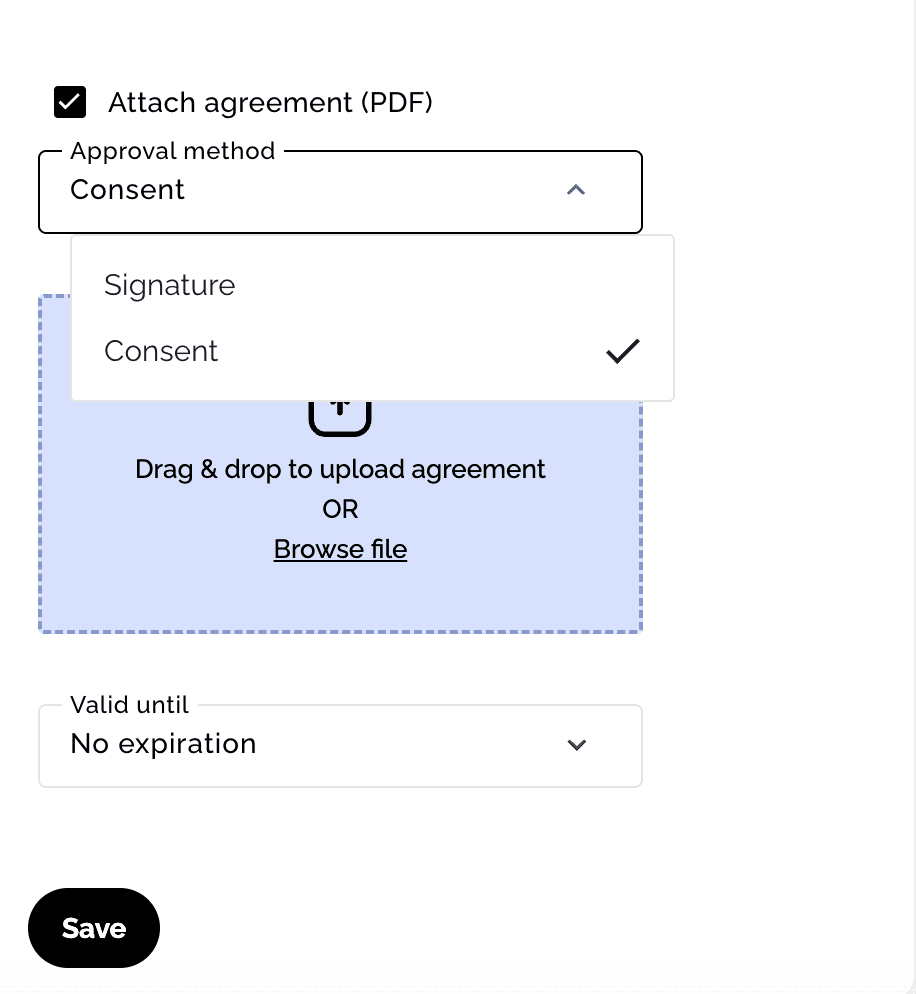Expand the Valid until dropdown
The width and height of the screenshot is (916, 994).
point(340,746)
